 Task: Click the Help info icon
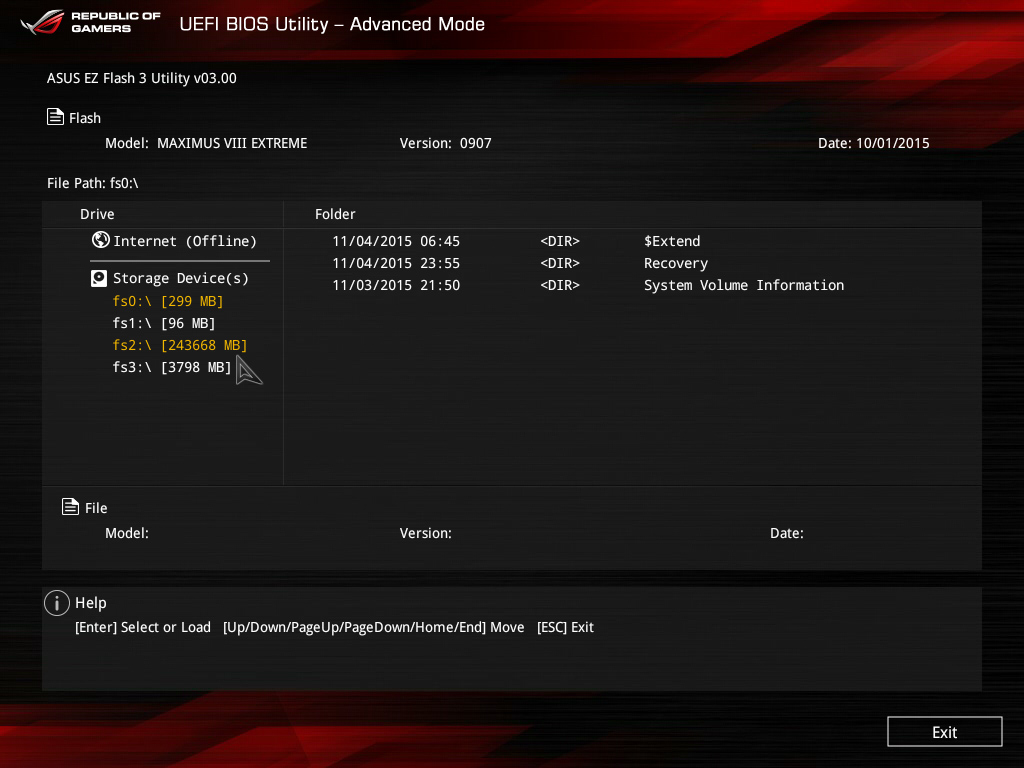coord(57,603)
